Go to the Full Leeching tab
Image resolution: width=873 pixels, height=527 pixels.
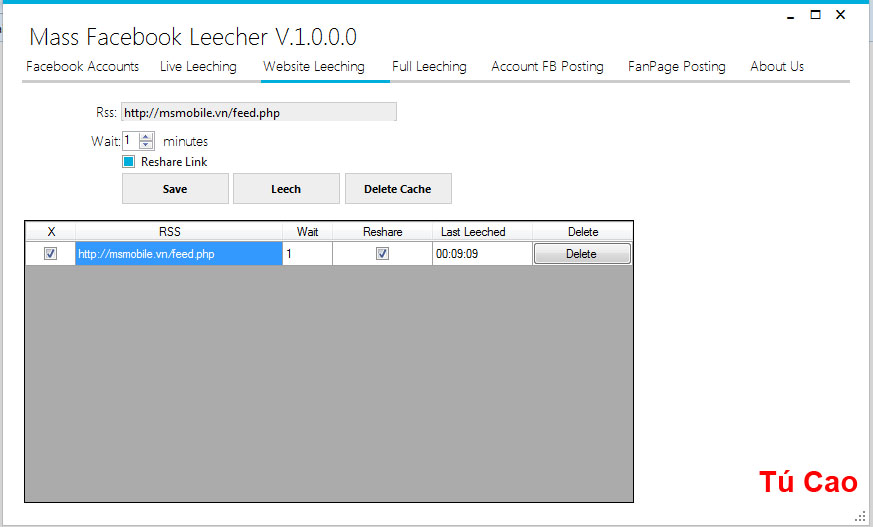(429, 66)
